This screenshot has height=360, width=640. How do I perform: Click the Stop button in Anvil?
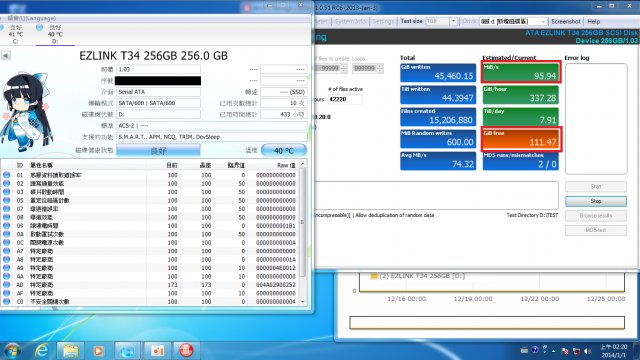[x=596, y=201]
